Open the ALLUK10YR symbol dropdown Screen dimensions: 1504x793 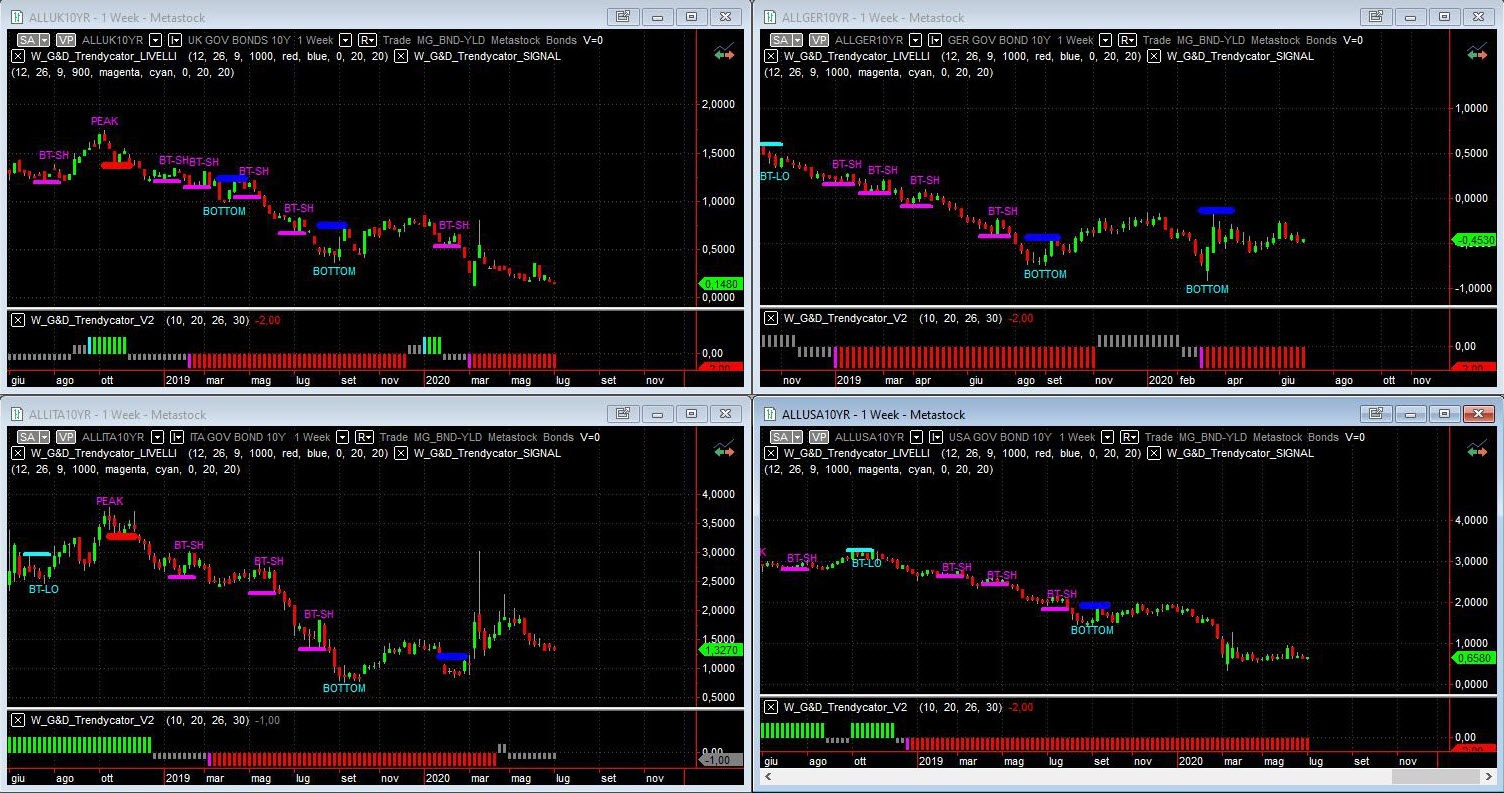click(x=157, y=40)
